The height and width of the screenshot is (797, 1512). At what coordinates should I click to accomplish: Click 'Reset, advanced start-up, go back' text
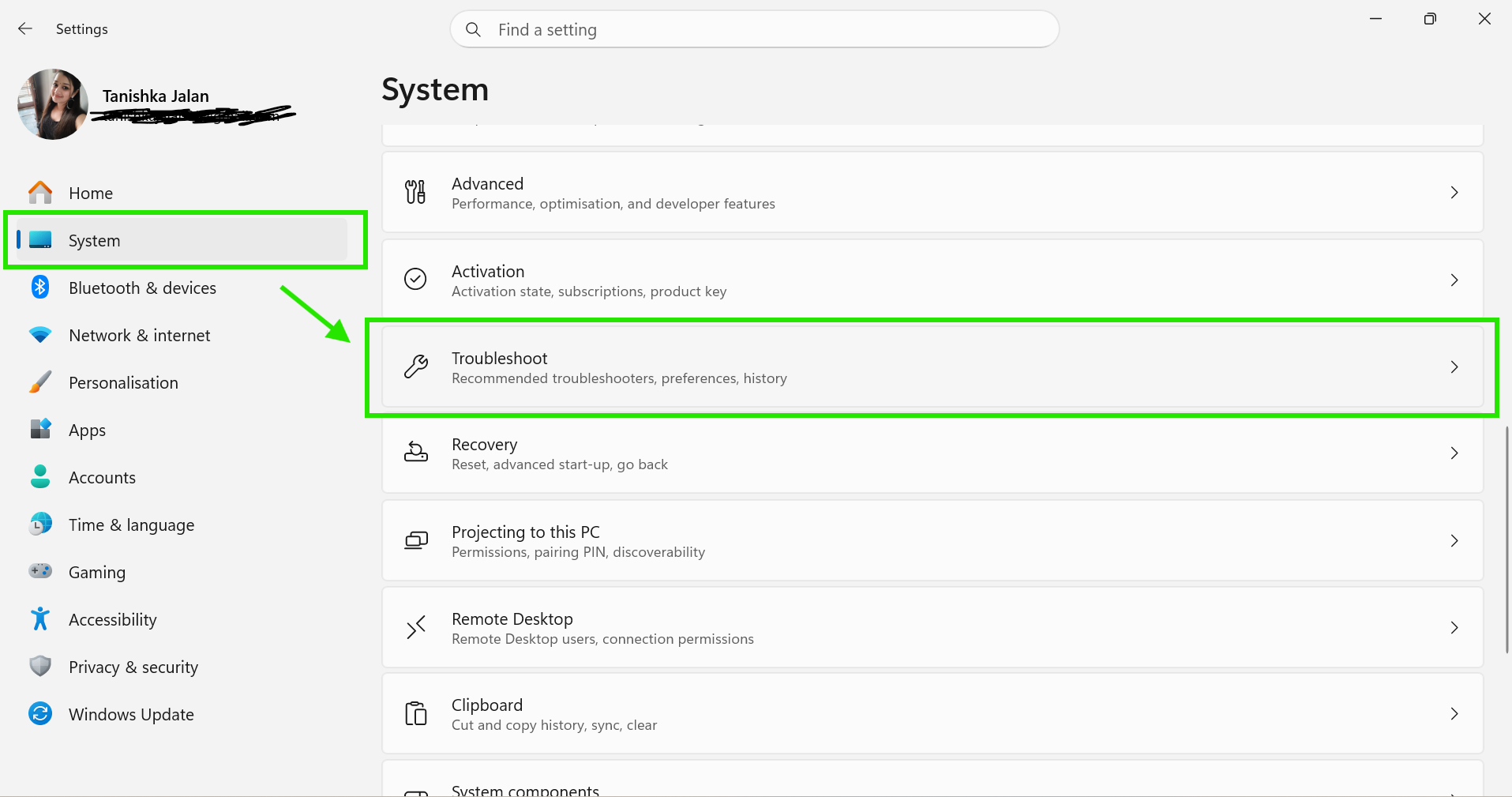coord(560,464)
